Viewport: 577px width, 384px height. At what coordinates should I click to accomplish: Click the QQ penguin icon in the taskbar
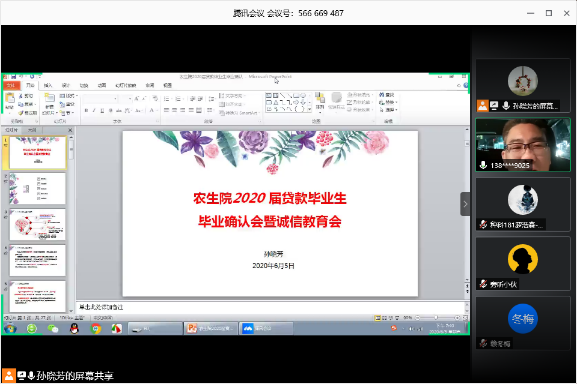click(x=74, y=328)
